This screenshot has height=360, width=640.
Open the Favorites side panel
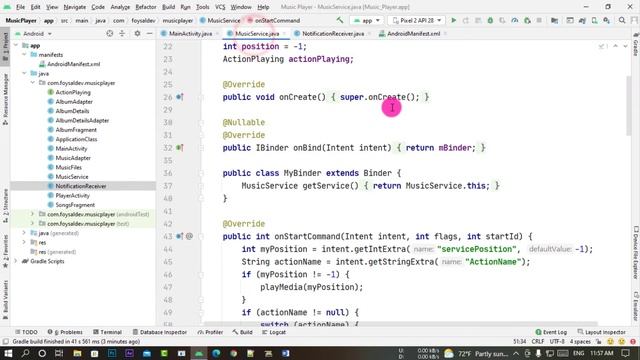point(5,251)
